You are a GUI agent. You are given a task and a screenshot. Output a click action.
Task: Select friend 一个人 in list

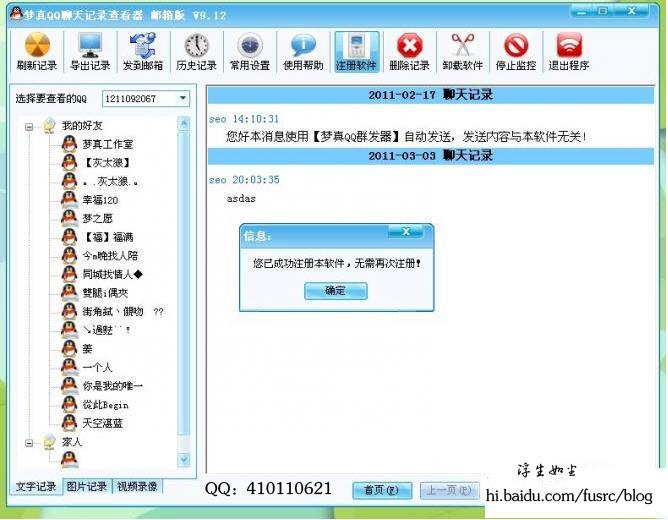click(98, 368)
